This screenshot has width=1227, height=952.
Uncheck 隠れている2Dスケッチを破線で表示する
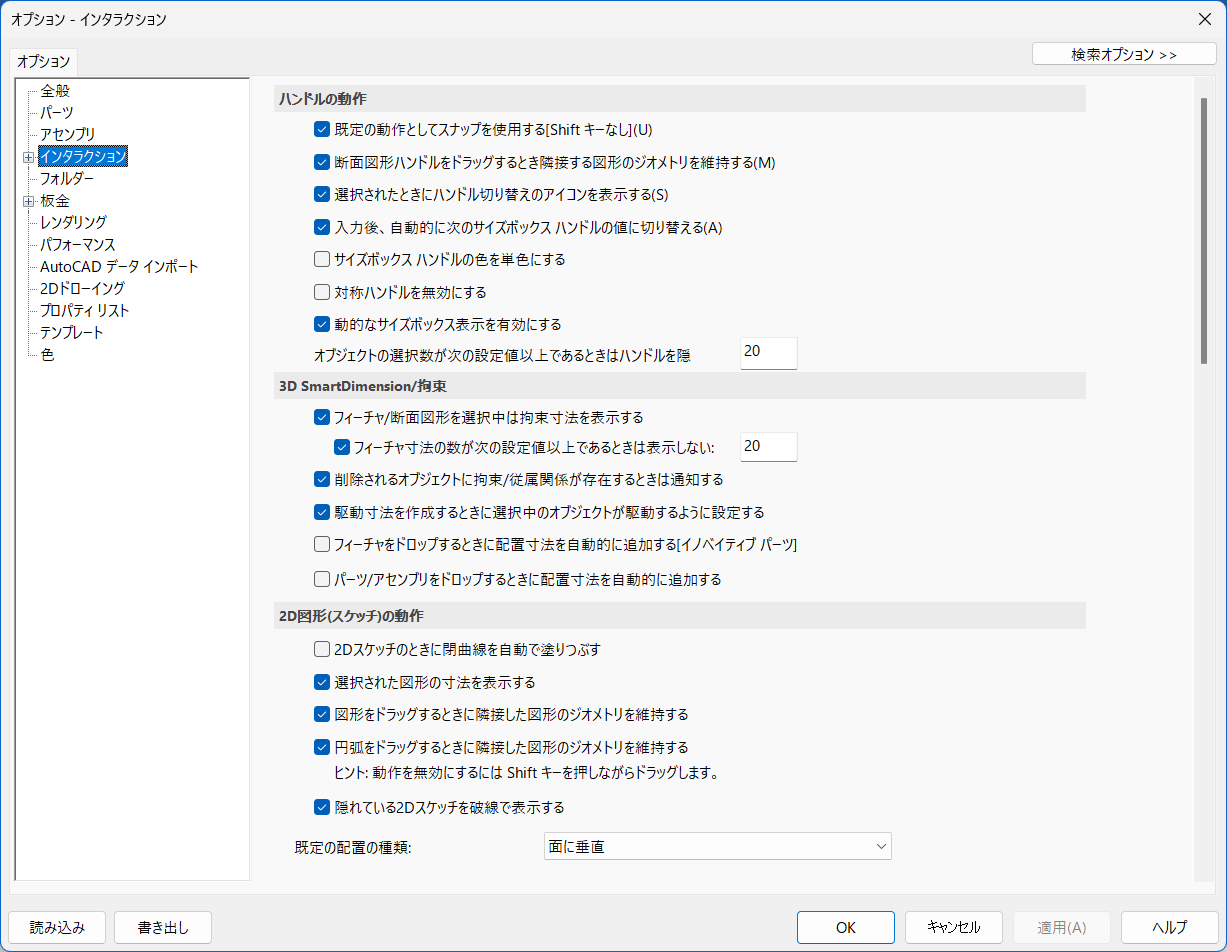(322, 807)
